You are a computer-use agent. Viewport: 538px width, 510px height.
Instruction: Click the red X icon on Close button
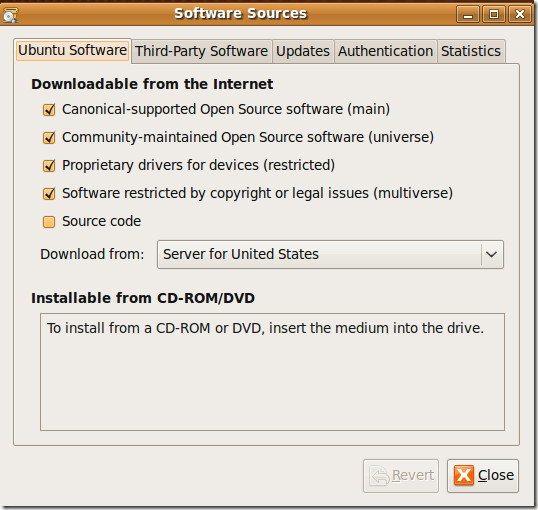click(x=464, y=475)
